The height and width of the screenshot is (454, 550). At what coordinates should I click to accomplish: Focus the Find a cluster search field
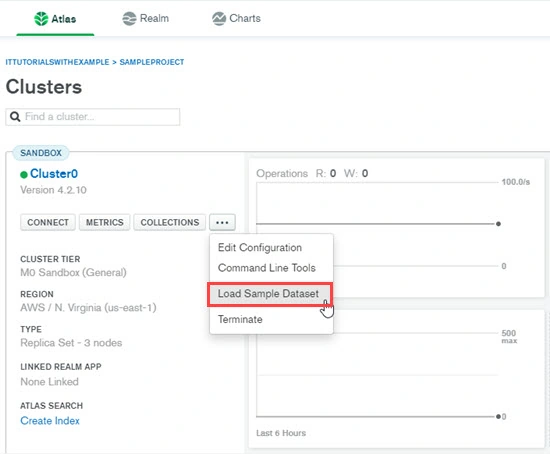pos(93,116)
